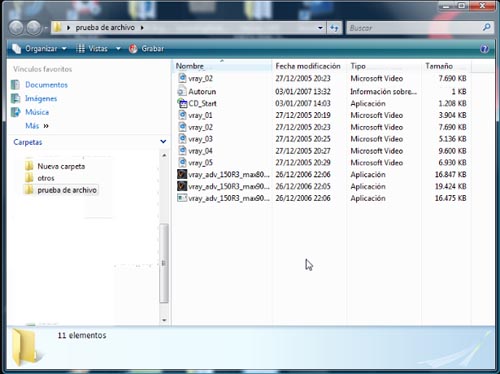Click the Autorun file icon
The width and height of the screenshot is (500, 374).
[182, 91]
